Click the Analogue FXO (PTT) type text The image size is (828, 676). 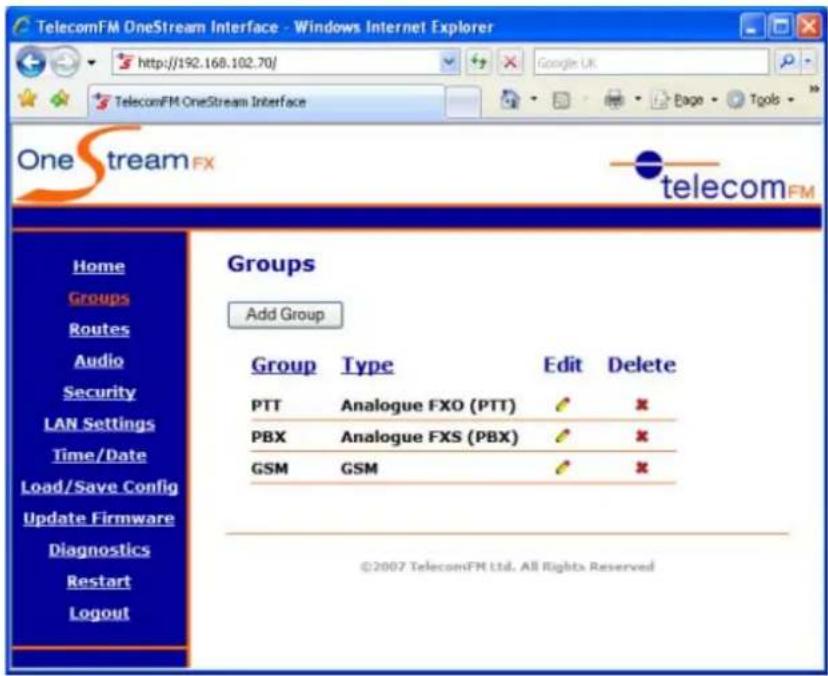(428, 406)
